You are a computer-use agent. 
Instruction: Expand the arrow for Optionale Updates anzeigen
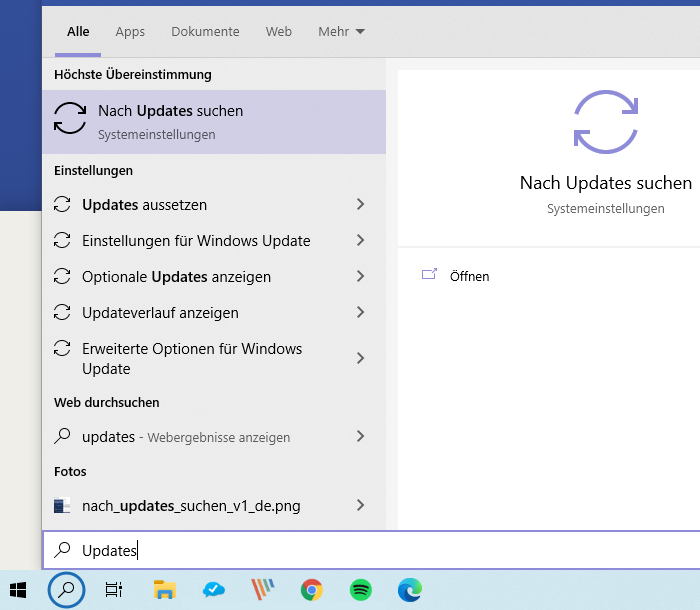click(361, 276)
